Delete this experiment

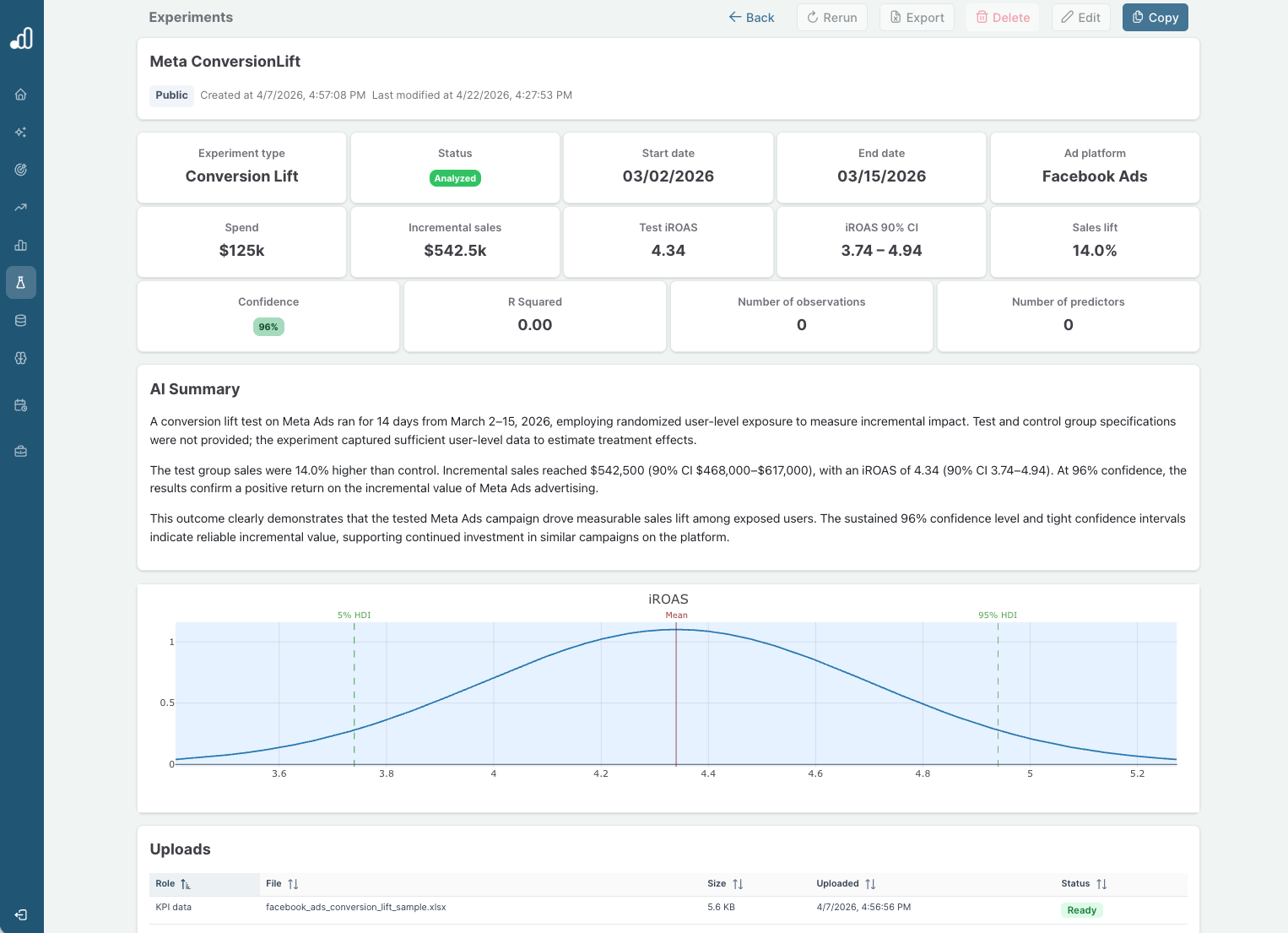1003,18
